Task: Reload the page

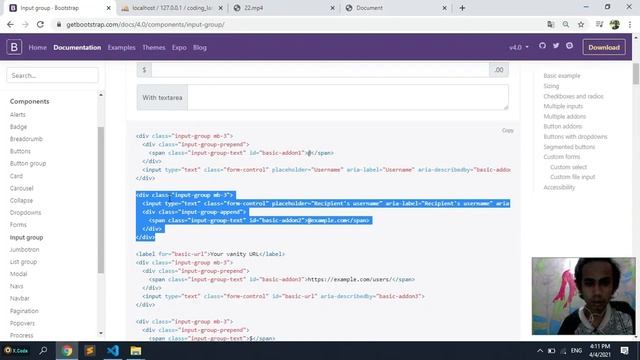Action: 40,24
